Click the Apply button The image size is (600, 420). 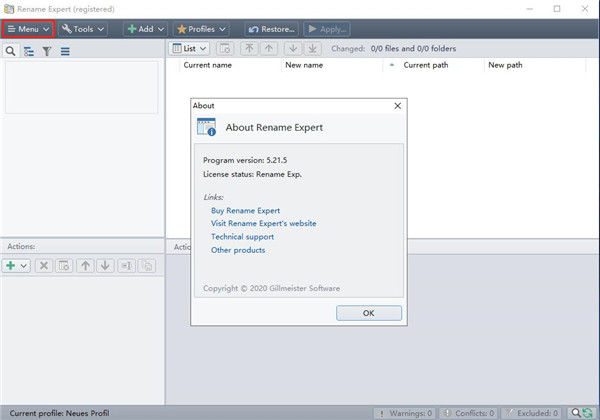(327, 29)
